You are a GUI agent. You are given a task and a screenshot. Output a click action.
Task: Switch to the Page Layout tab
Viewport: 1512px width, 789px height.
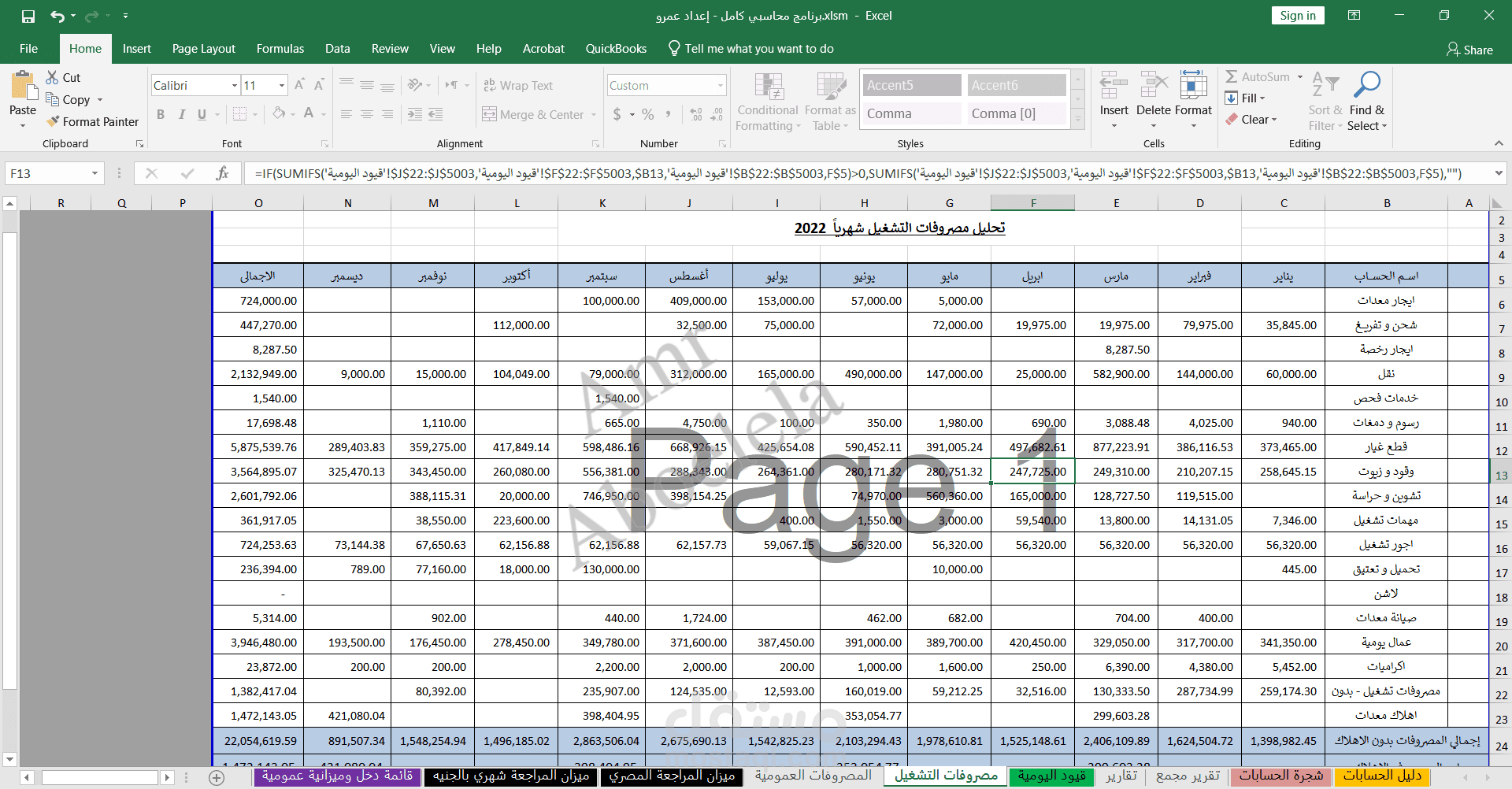click(203, 49)
